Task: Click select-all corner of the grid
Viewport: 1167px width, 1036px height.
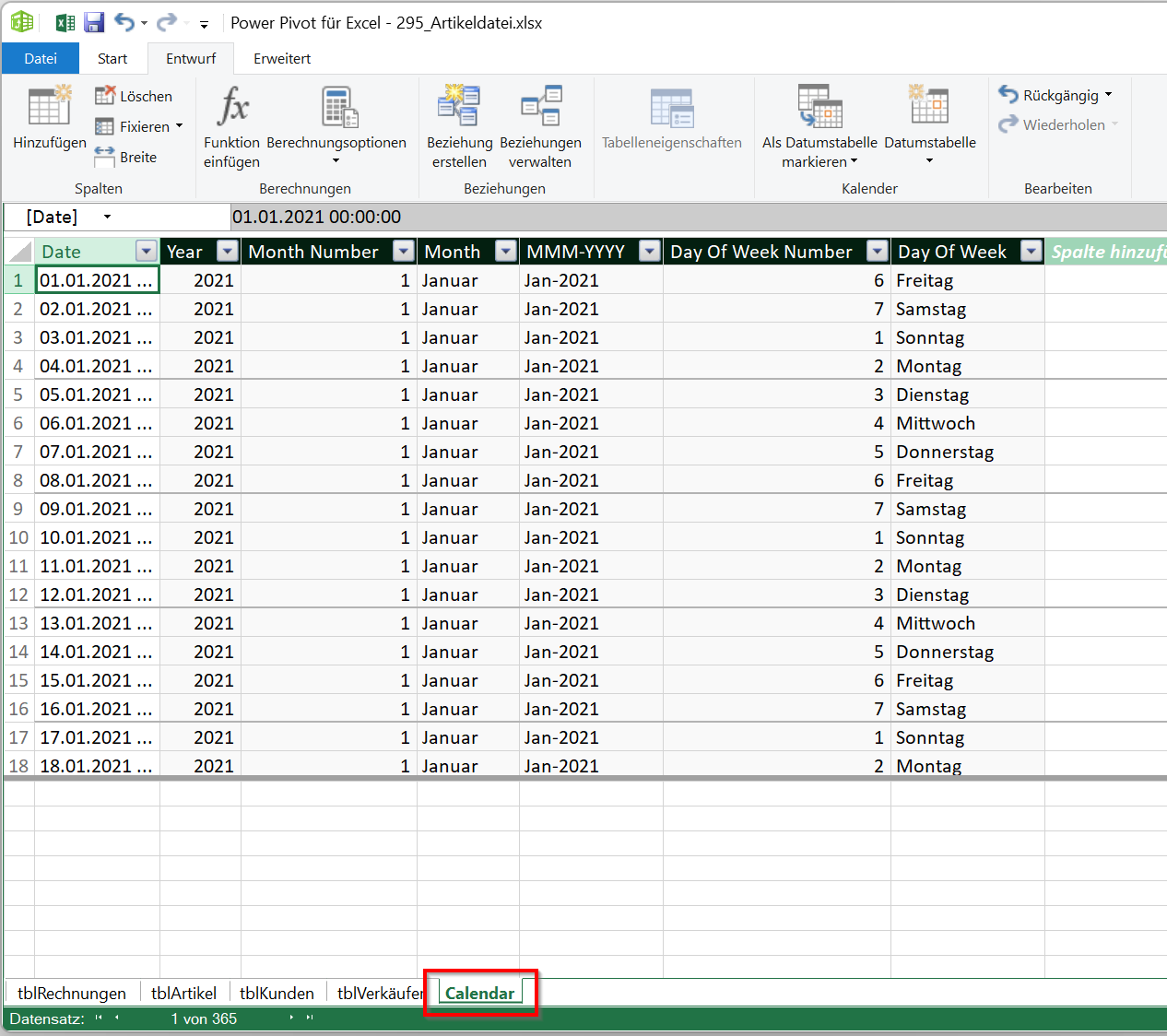Action: (19, 252)
